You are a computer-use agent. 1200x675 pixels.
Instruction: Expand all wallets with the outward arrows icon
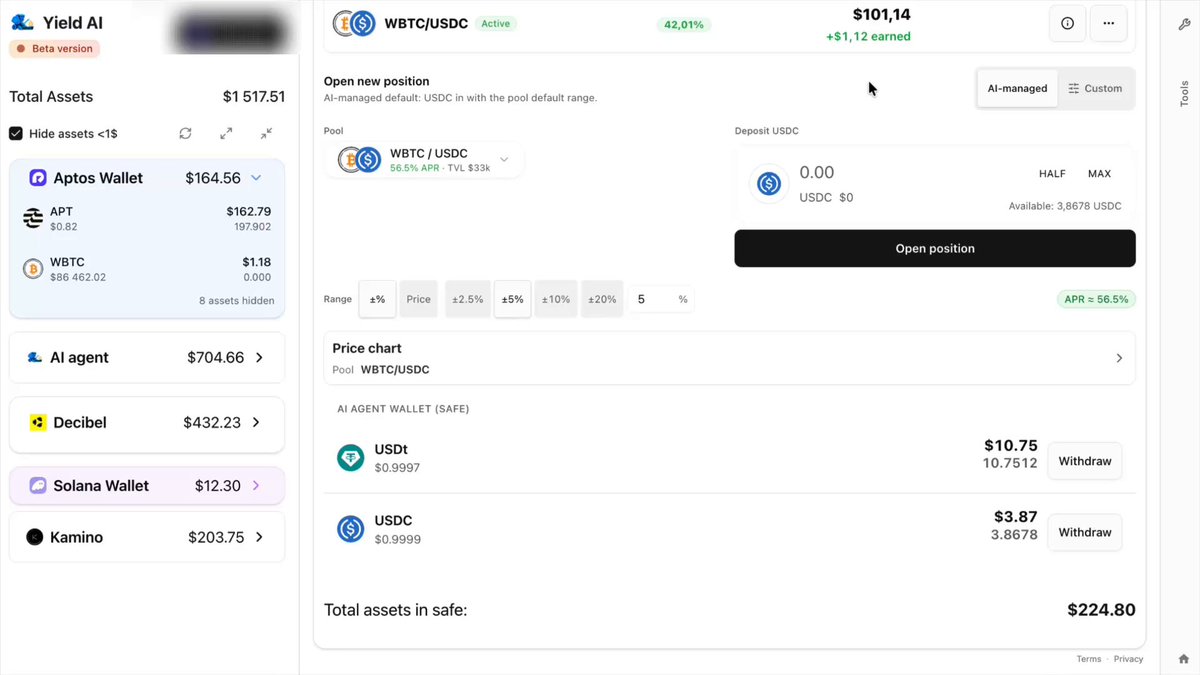point(226,133)
